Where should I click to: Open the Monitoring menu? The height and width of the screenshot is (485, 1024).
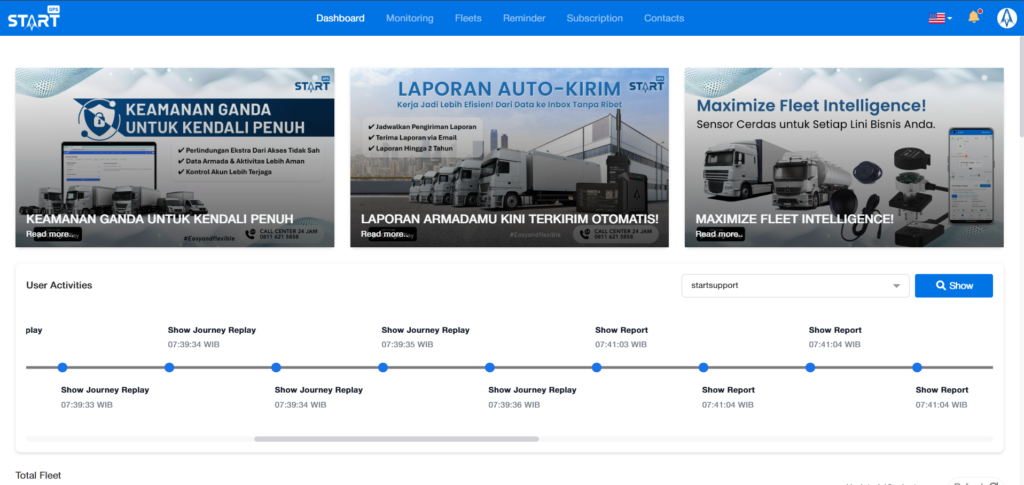[x=409, y=18]
